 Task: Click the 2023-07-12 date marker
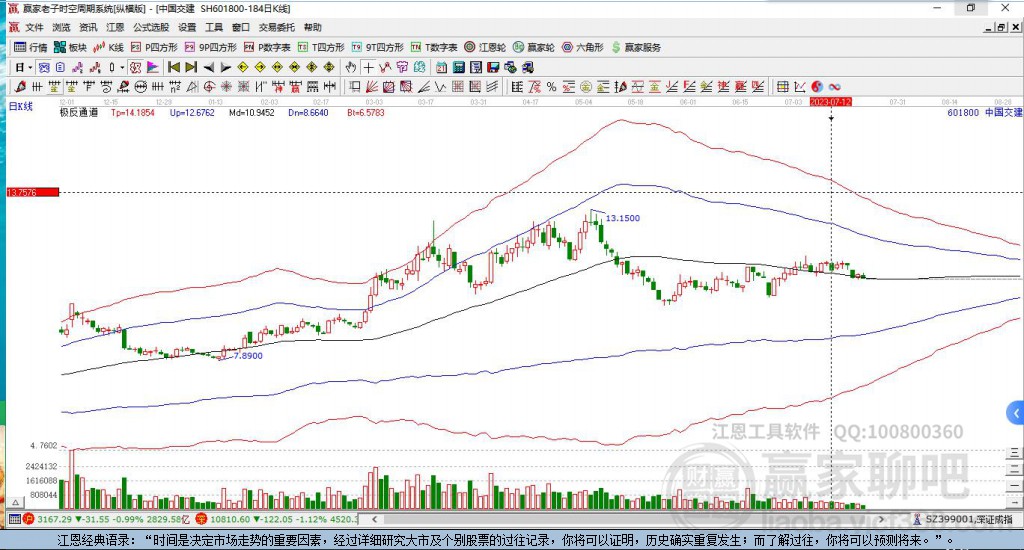click(831, 102)
